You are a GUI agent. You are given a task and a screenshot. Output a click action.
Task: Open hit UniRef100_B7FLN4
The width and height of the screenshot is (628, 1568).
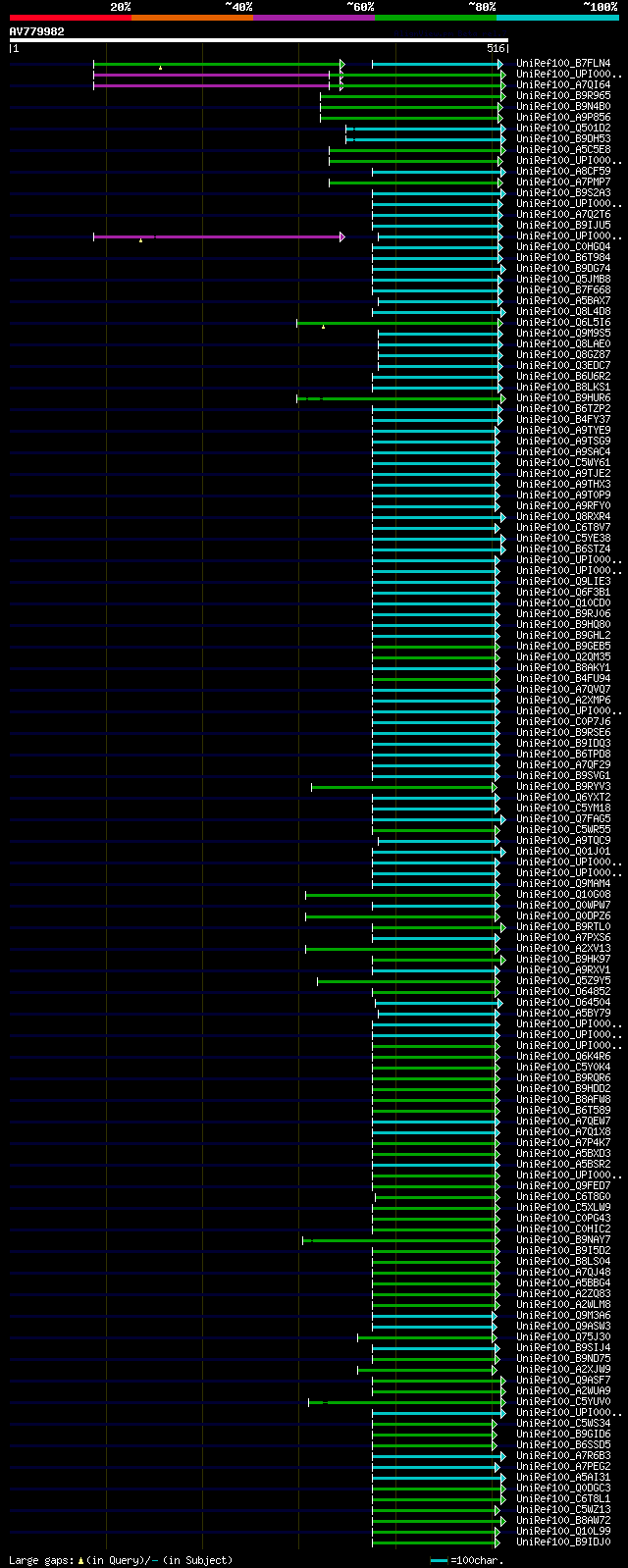(563, 64)
